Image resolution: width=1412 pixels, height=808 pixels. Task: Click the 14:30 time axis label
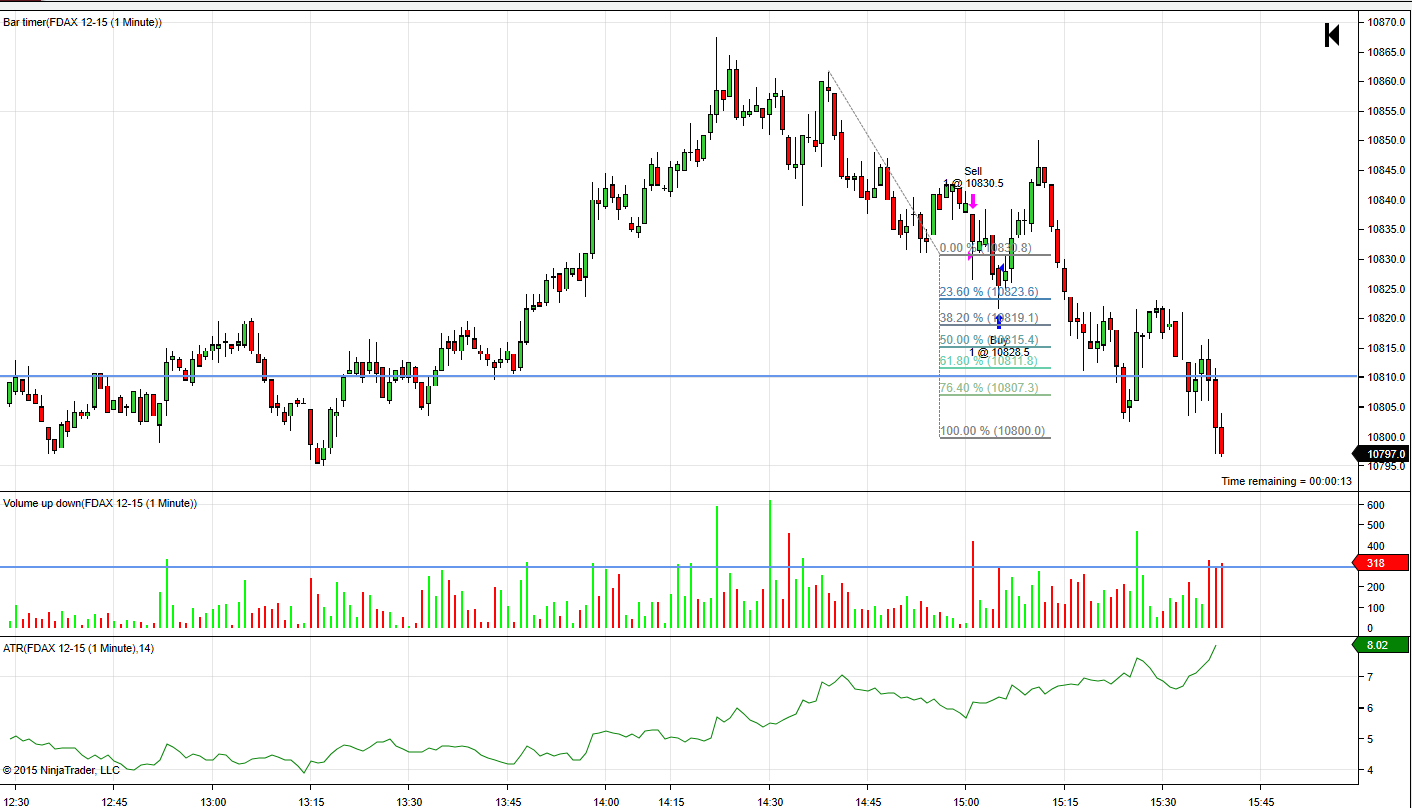769,802
